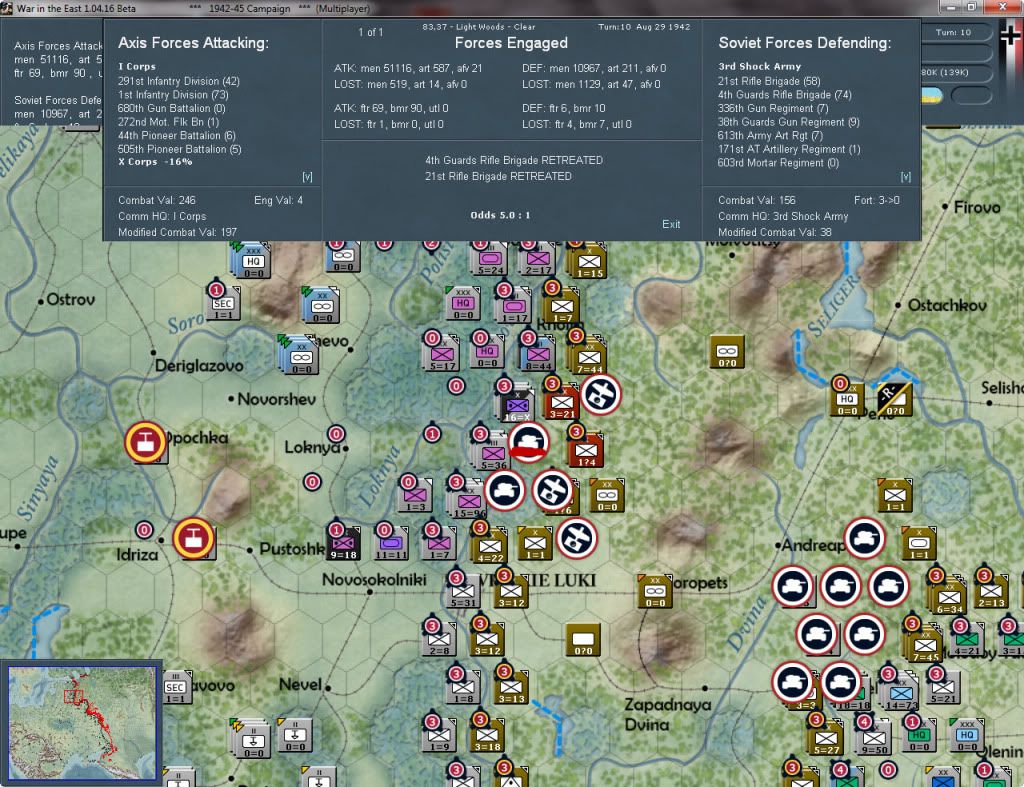1024x787 pixels.
Task: Select the black -R- counter near Peno
Action: point(895,400)
